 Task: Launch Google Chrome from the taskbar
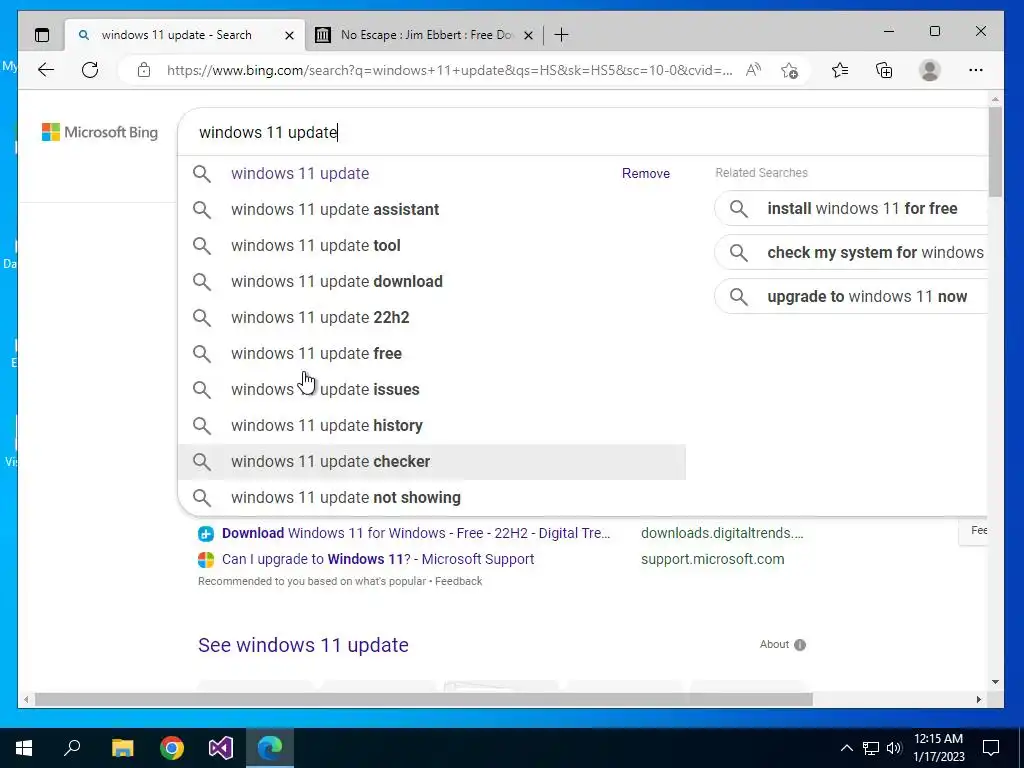tap(172, 748)
